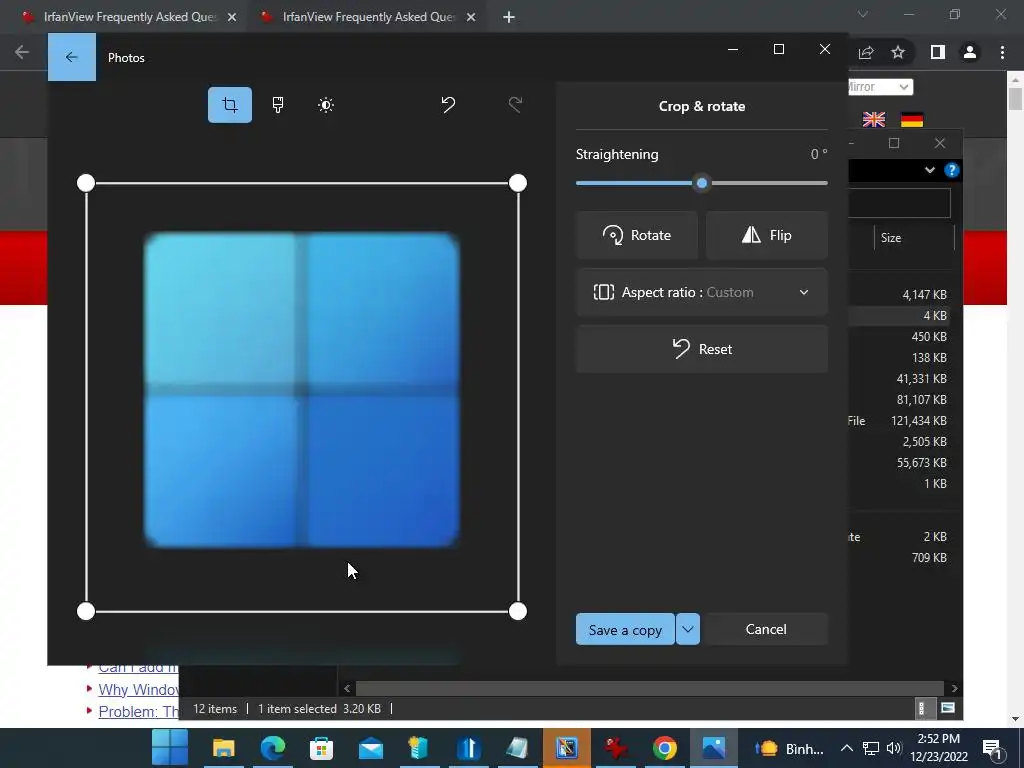Flip the image

(x=767, y=235)
